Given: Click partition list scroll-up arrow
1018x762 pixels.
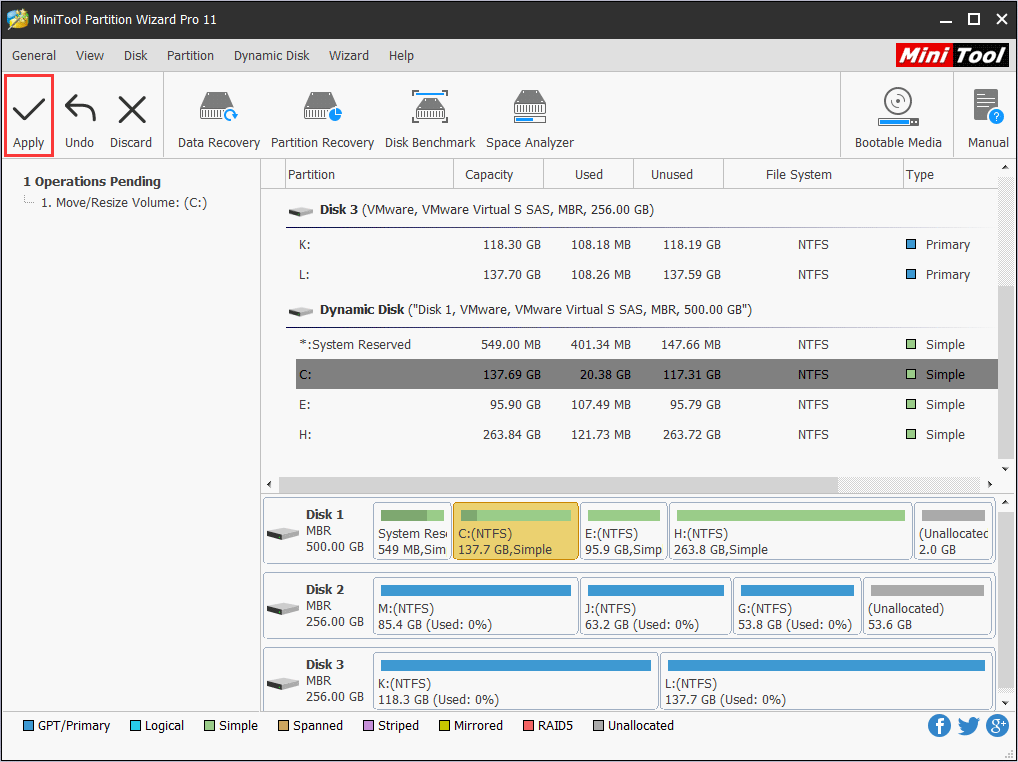Looking at the screenshot, I should 1005,168.
